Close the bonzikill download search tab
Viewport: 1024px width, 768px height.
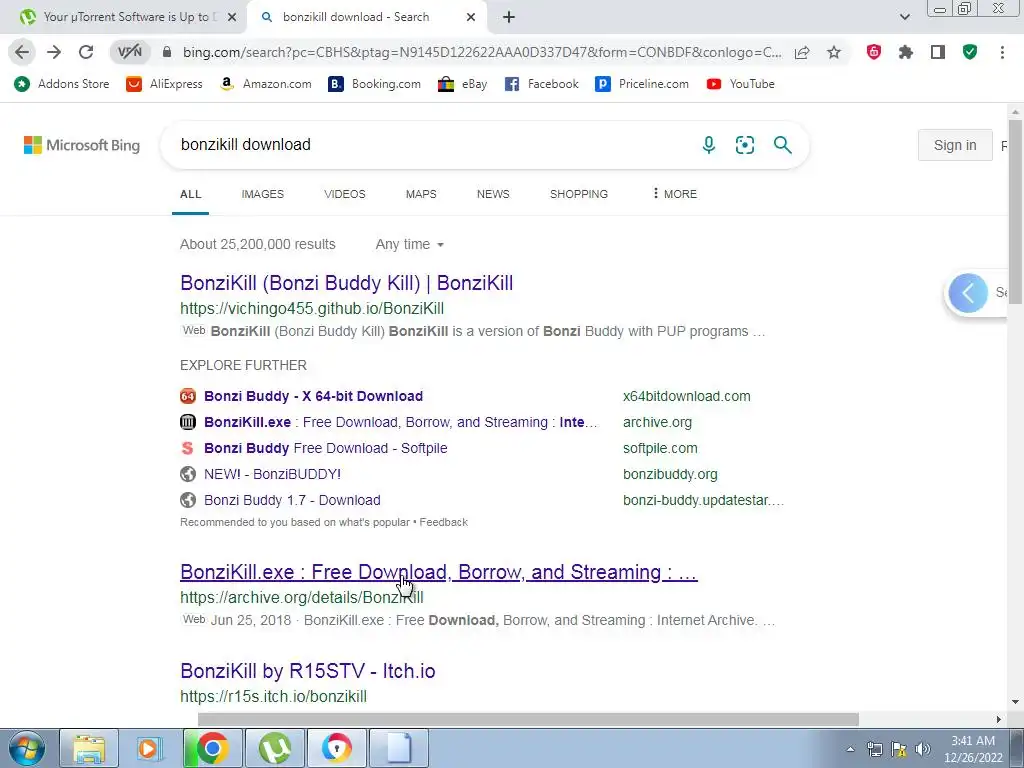coord(471,18)
